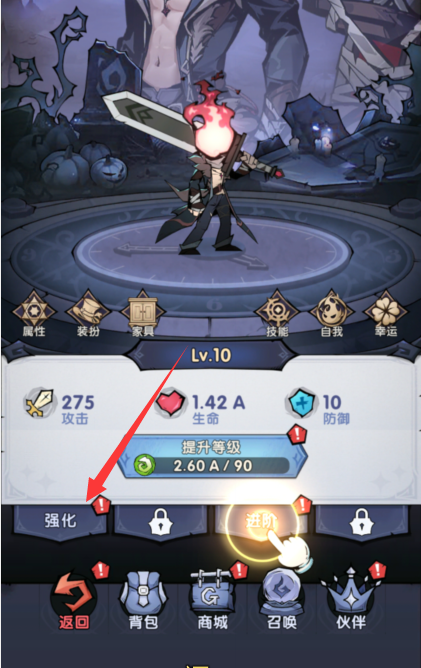Open the 商城 shop sign icon

[x=213, y=601]
